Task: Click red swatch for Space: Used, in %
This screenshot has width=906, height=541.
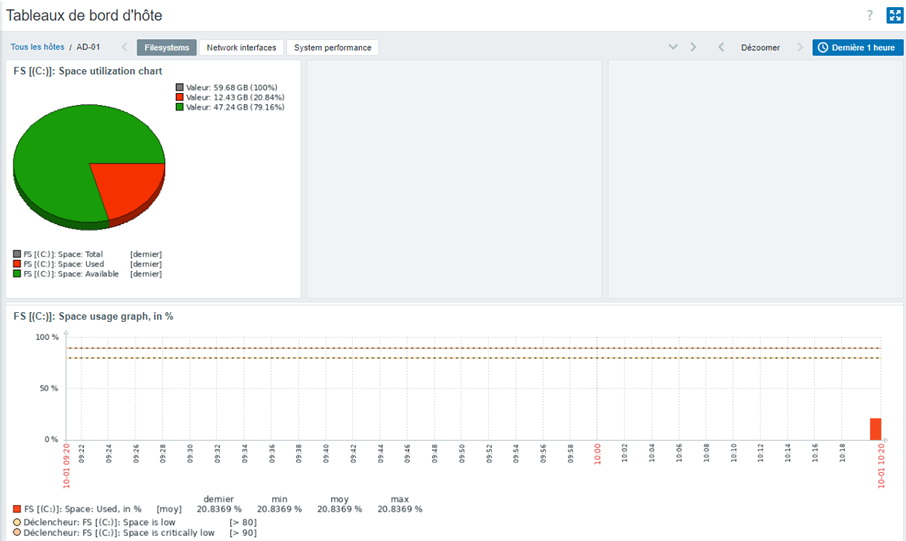Action: click(17, 509)
